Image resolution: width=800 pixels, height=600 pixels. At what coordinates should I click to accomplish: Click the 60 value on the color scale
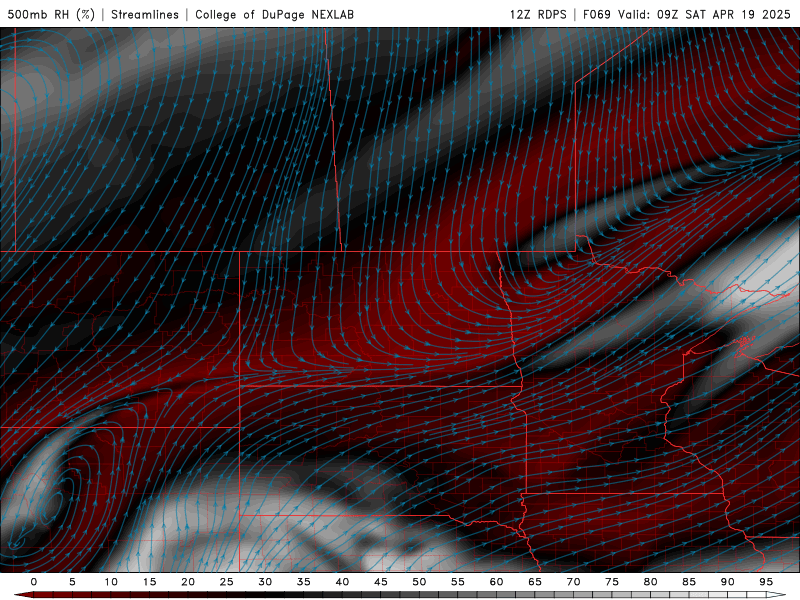click(496, 582)
